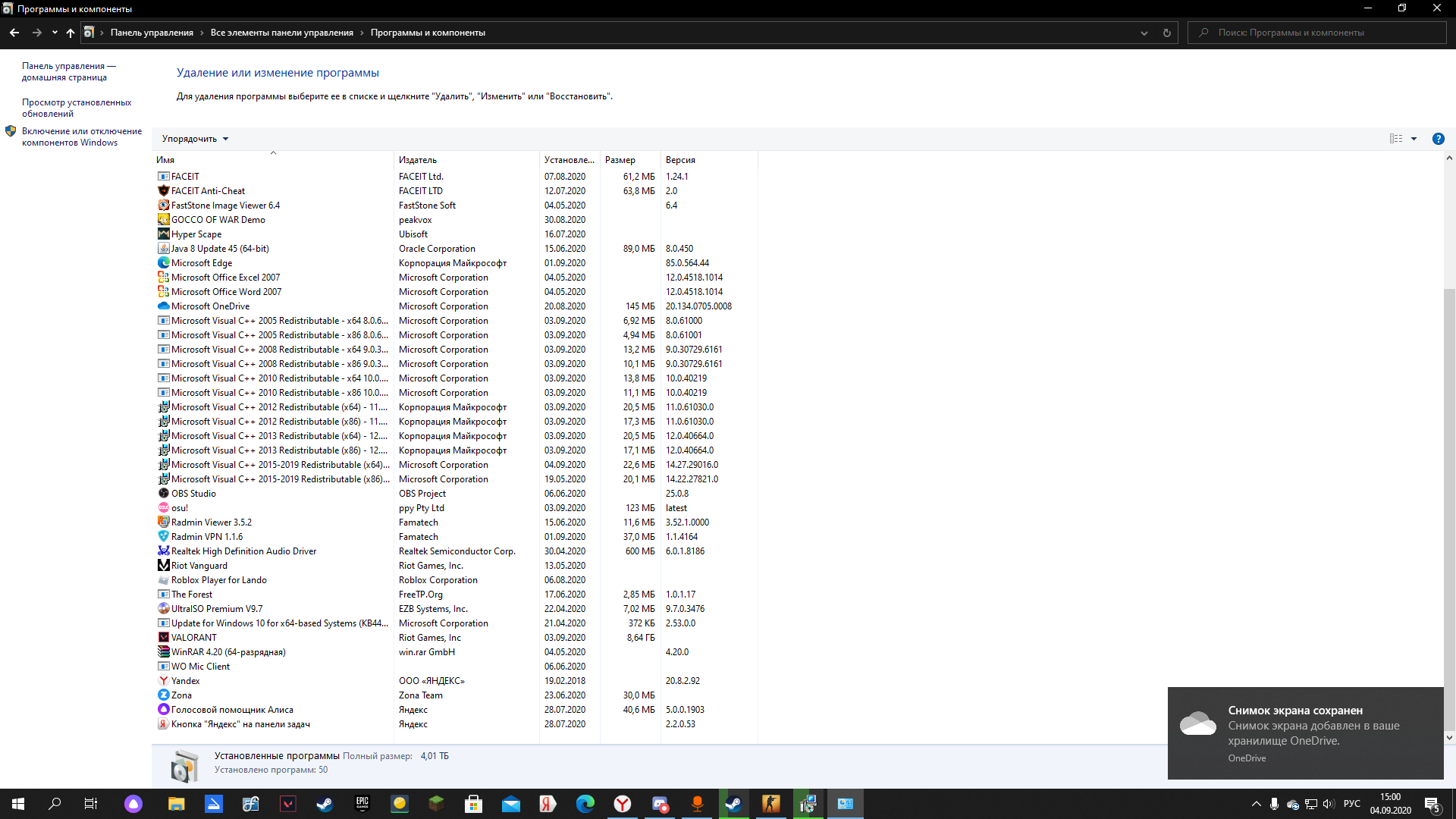
Task: Click the Yandex browser icon in the list
Action: pyautogui.click(x=163, y=681)
